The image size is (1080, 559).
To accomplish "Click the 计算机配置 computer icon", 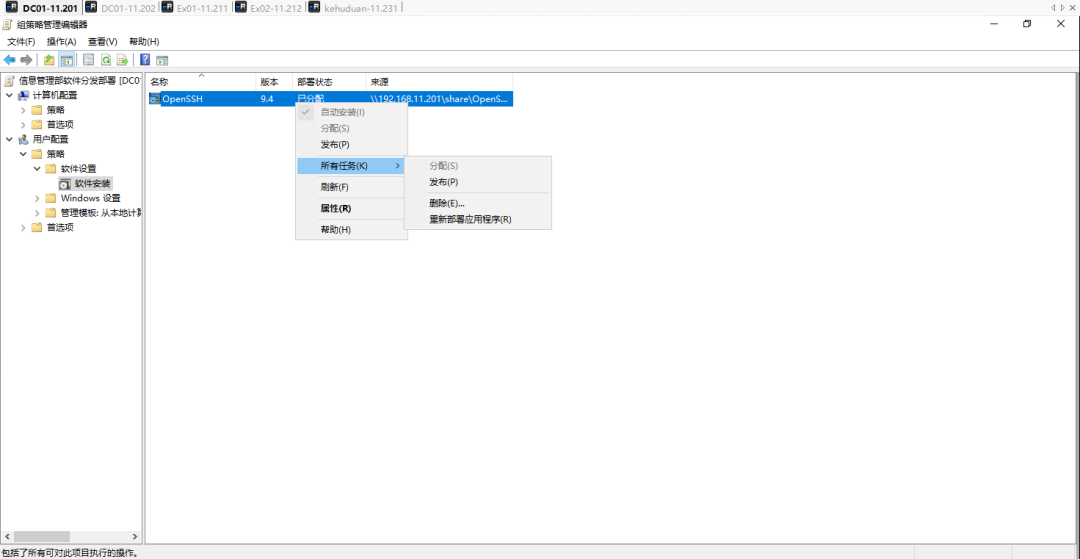I will pos(23,95).
